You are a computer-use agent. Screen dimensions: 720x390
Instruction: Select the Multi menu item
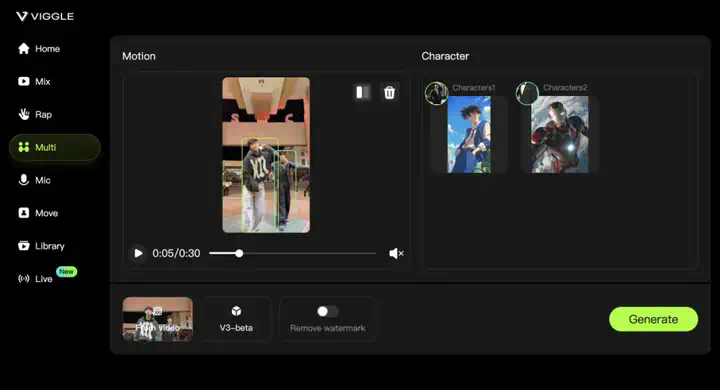[55, 147]
